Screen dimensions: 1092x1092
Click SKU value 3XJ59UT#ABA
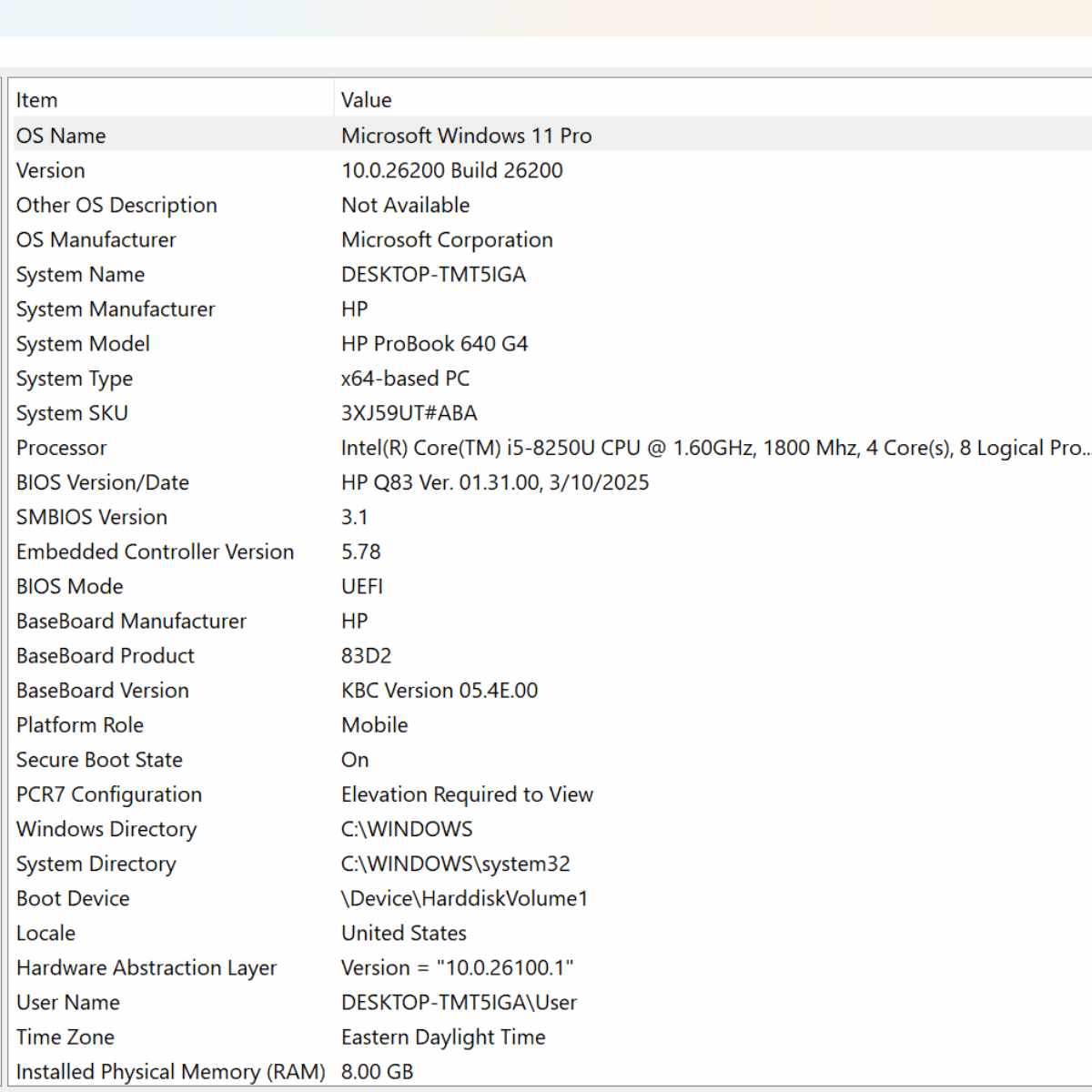click(409, 412)
